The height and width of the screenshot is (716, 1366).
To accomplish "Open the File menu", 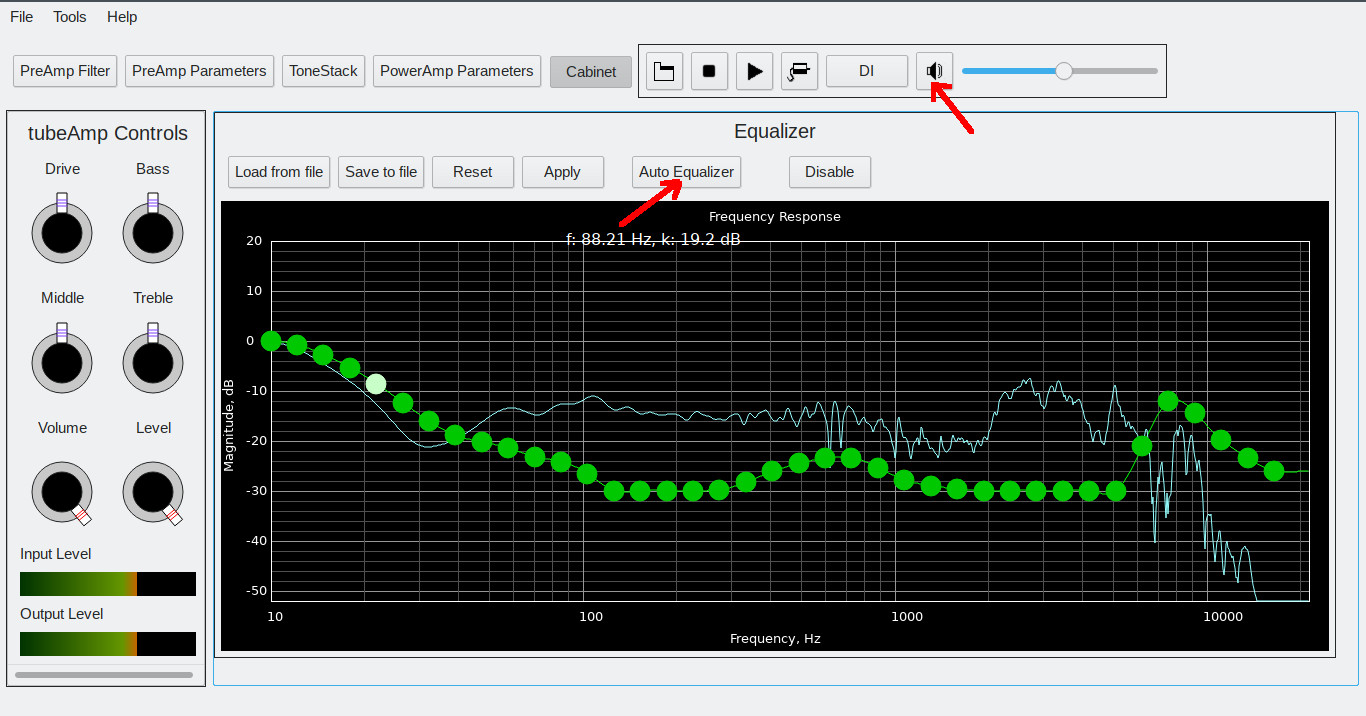I will (x=22, y=17).
